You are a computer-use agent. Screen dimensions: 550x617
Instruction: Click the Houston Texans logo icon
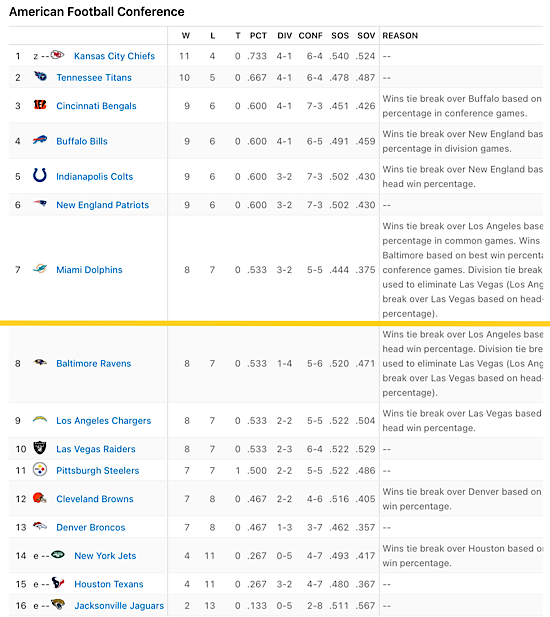point(58,583)
